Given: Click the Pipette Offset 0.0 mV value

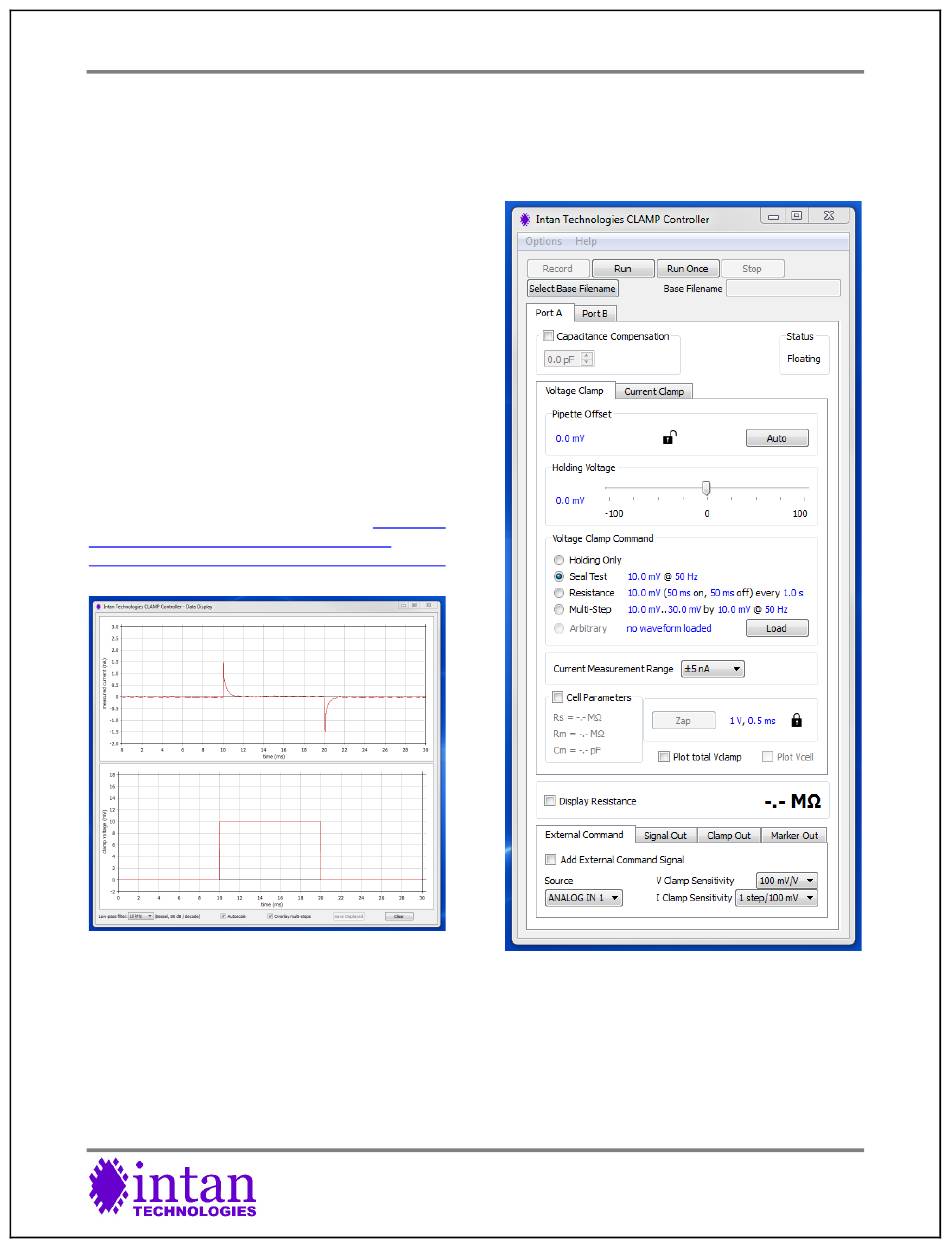Looking at the screenshot, I should [570, 439].
